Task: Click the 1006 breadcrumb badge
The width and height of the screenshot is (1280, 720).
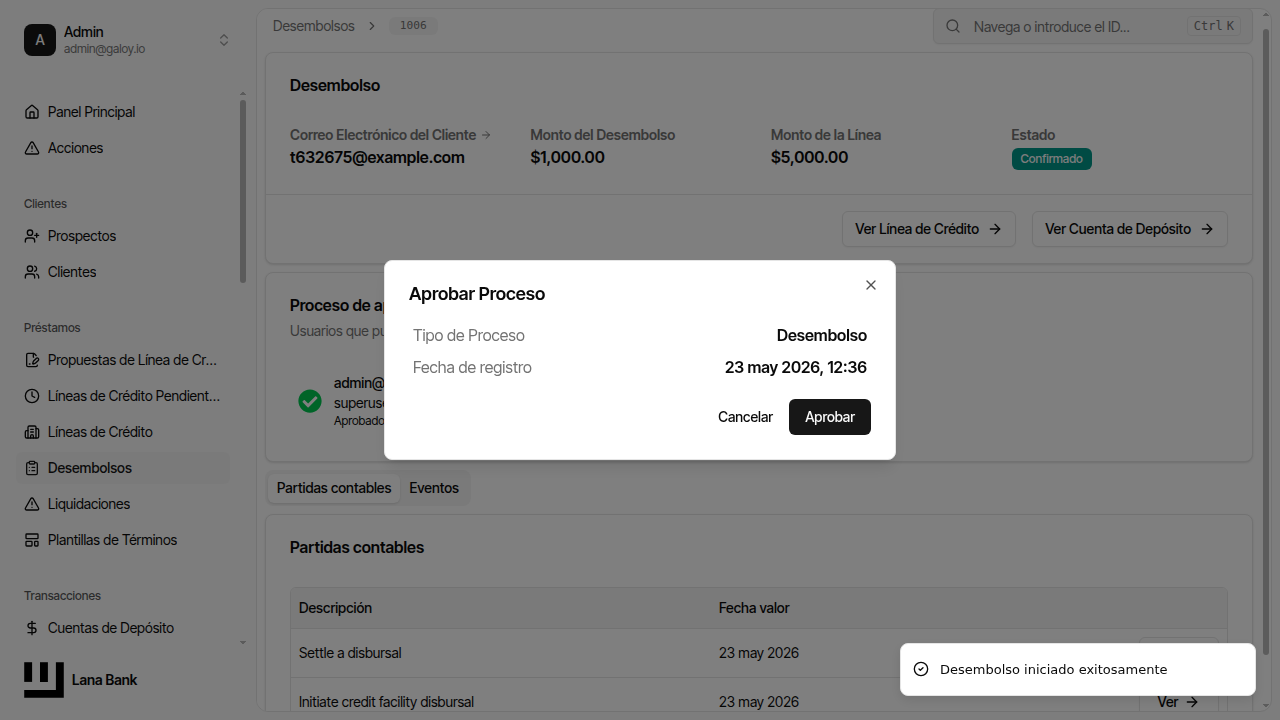Action: pyautogui.click(x=413, y=26)
